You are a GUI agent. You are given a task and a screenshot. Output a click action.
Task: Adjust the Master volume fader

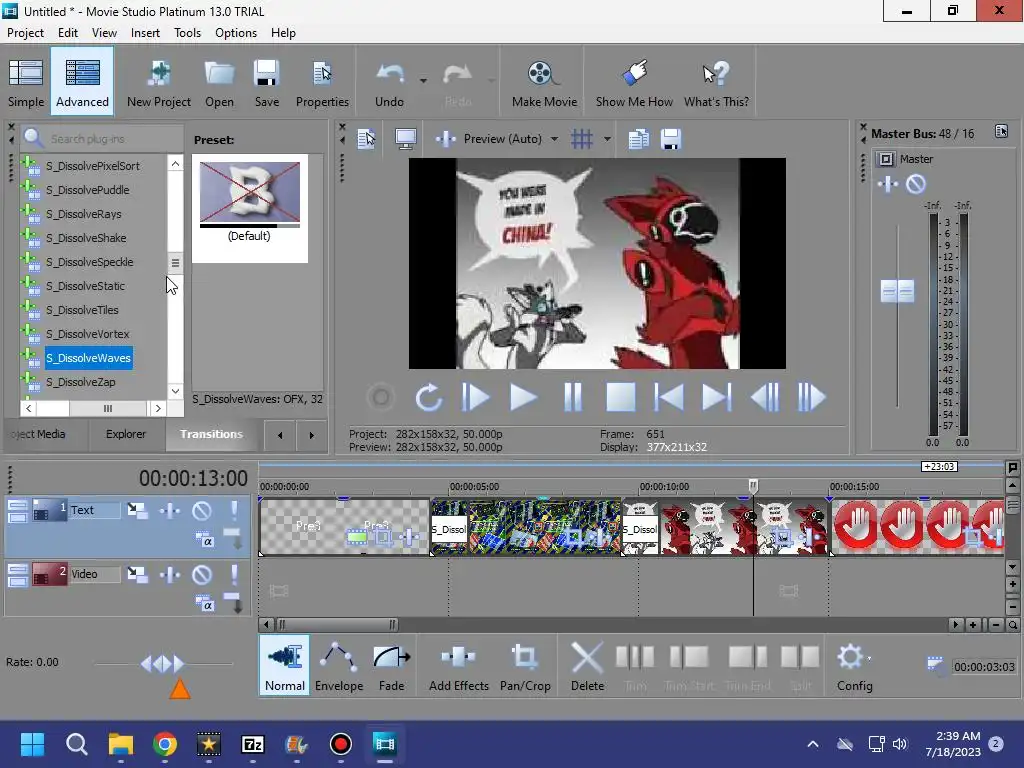click(897, 291)
